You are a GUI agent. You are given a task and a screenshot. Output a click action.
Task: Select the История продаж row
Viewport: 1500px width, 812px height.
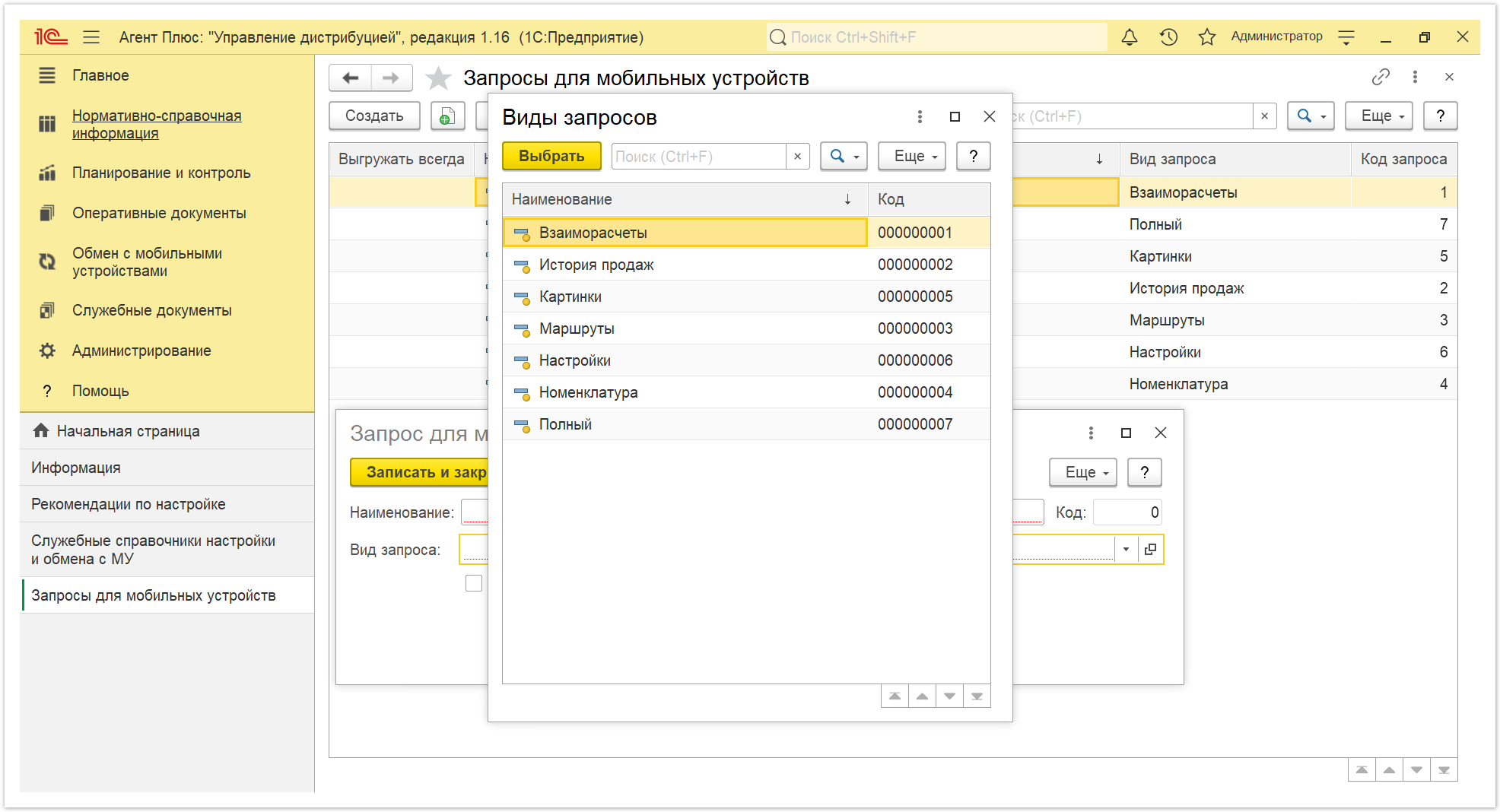pyautogui.click(x=746, y=265)
